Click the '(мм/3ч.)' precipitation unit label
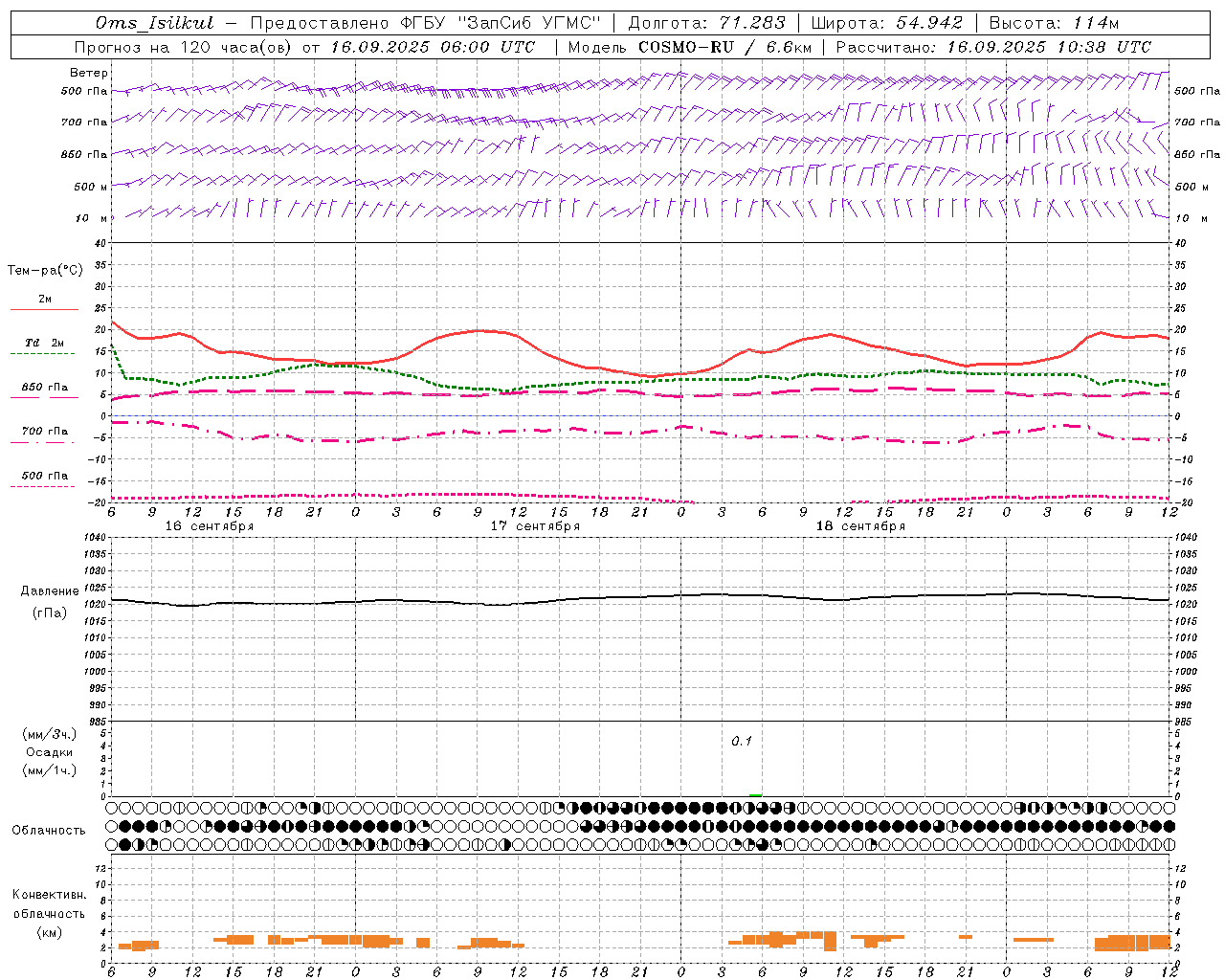1225x980 pixels. click(x=50, y=734)
